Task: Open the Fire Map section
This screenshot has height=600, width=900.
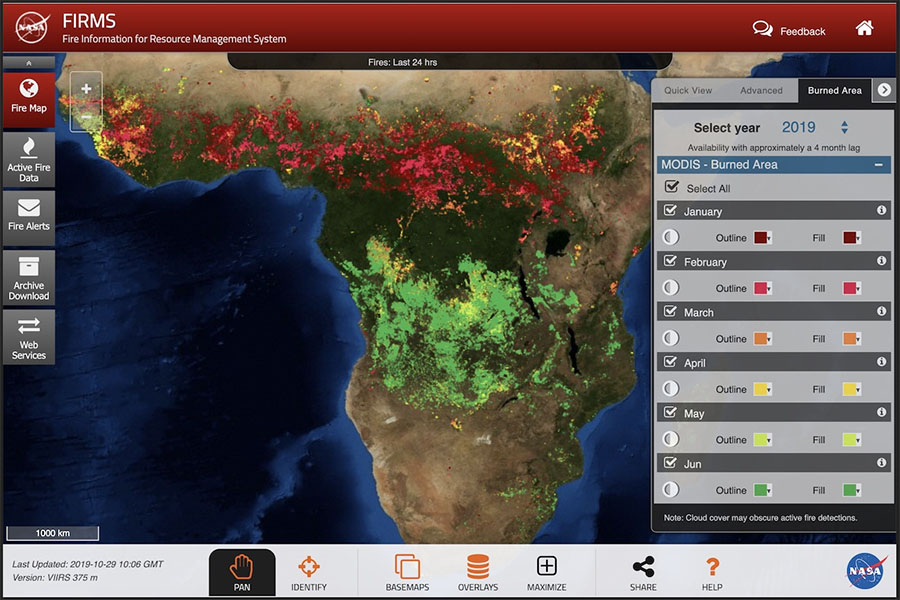Action: [x=29, y=99]
